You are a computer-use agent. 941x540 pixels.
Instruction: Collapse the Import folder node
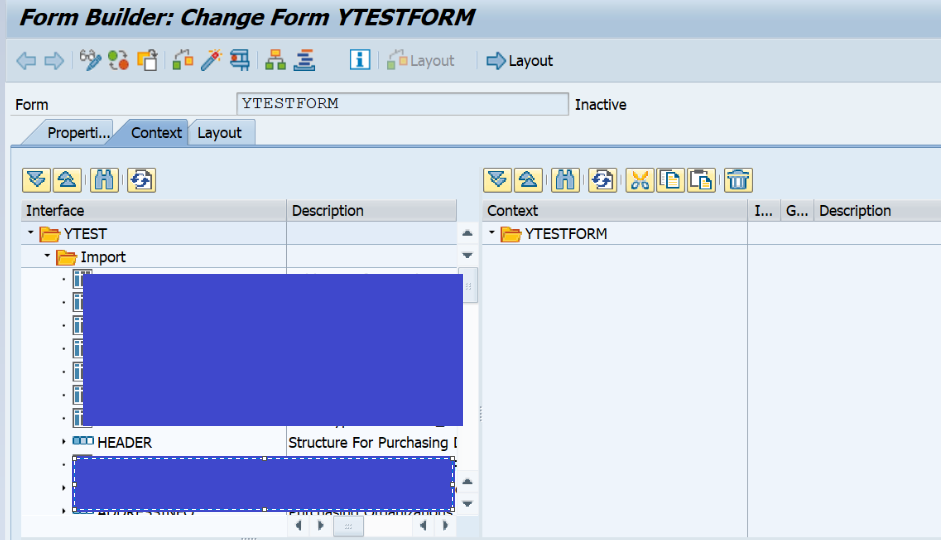[47, 258]
